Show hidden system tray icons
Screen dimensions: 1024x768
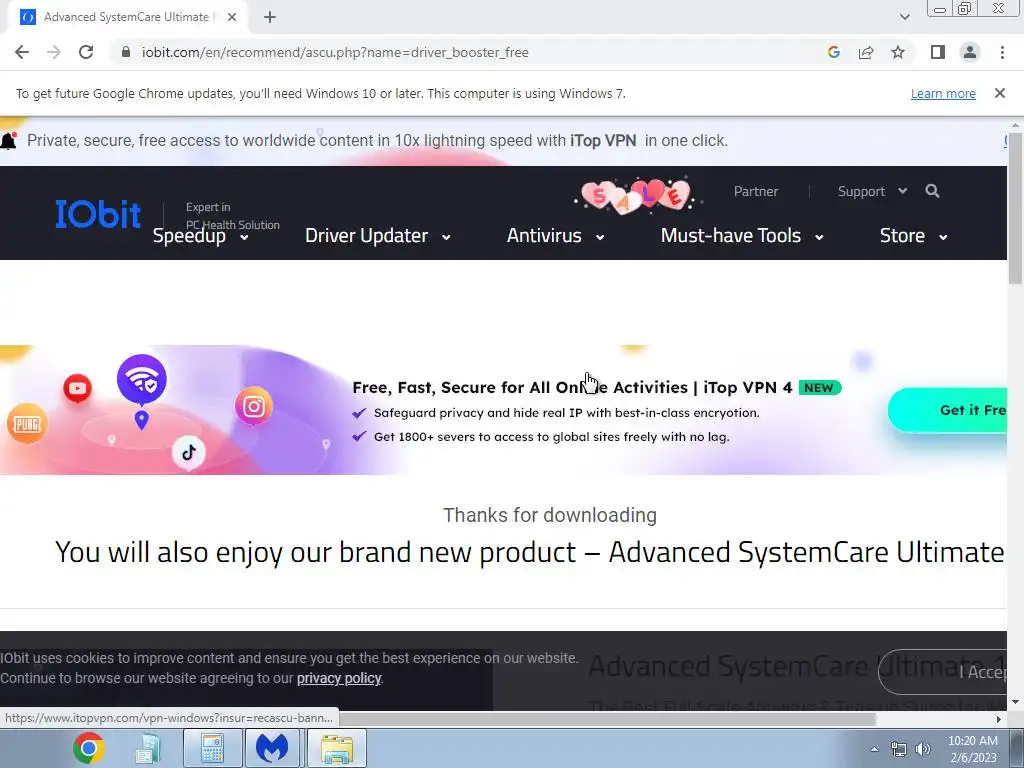coord(874,749)
